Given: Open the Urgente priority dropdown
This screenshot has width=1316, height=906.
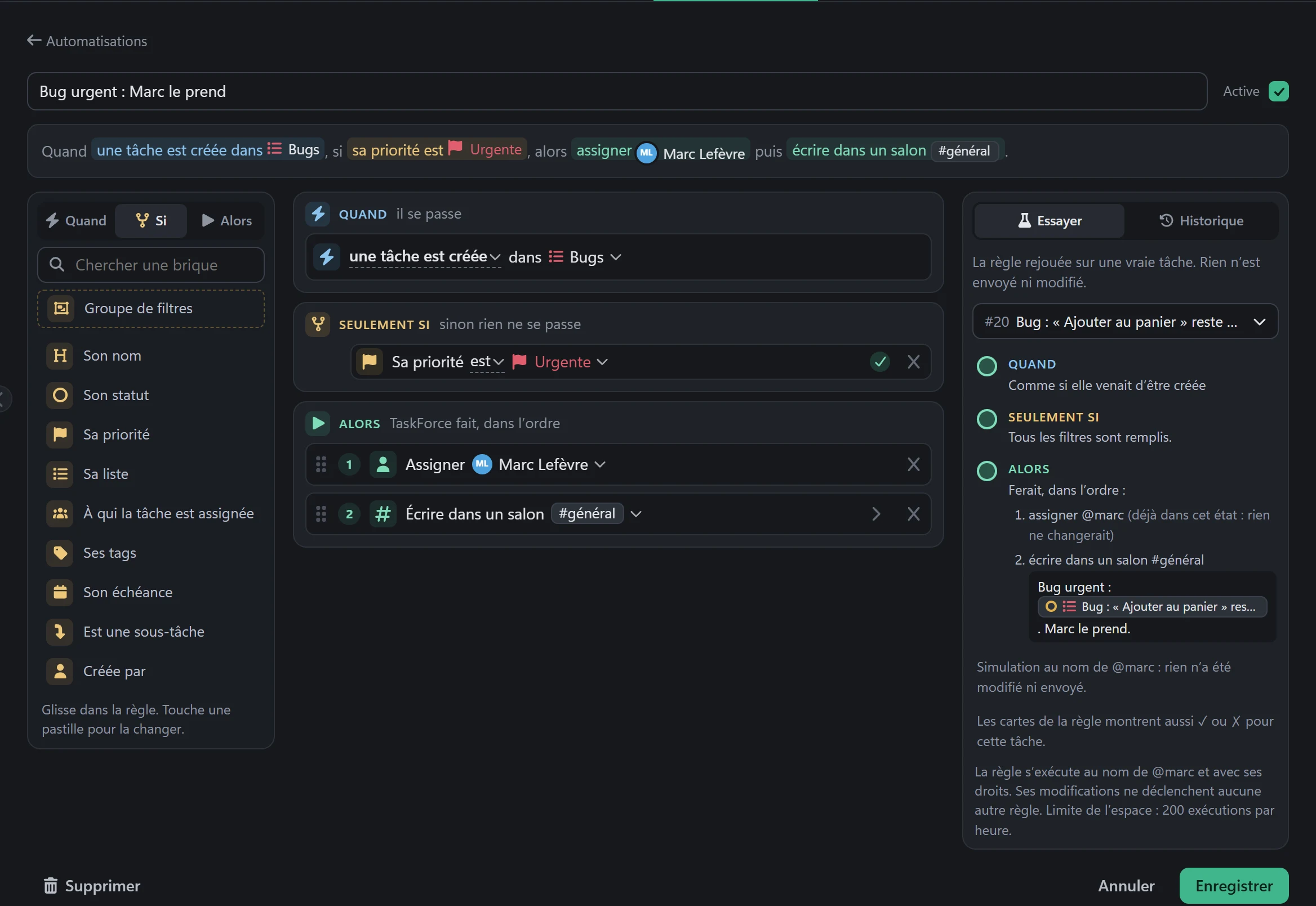Looking at the screenshot, I should 559,362.
